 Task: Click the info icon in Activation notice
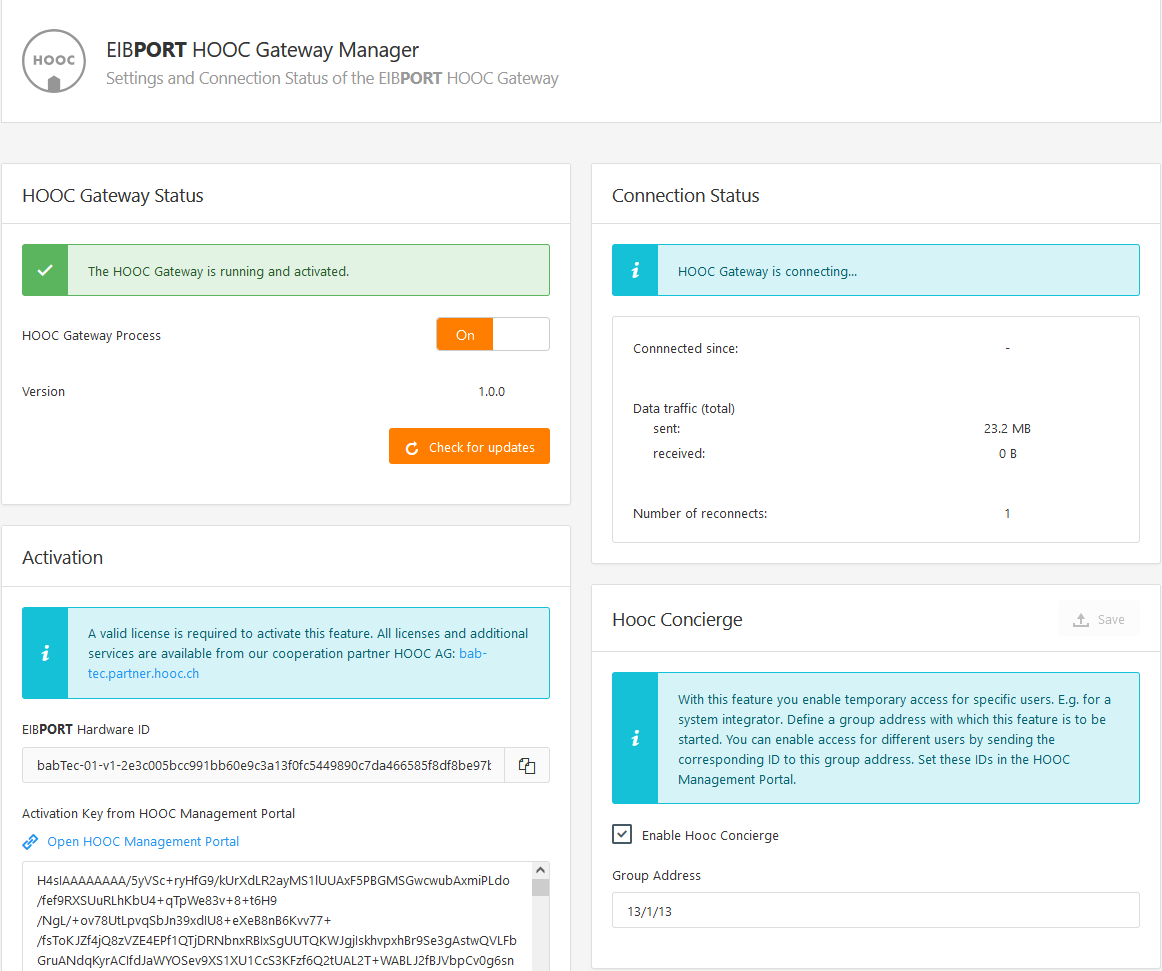point(45,653)
